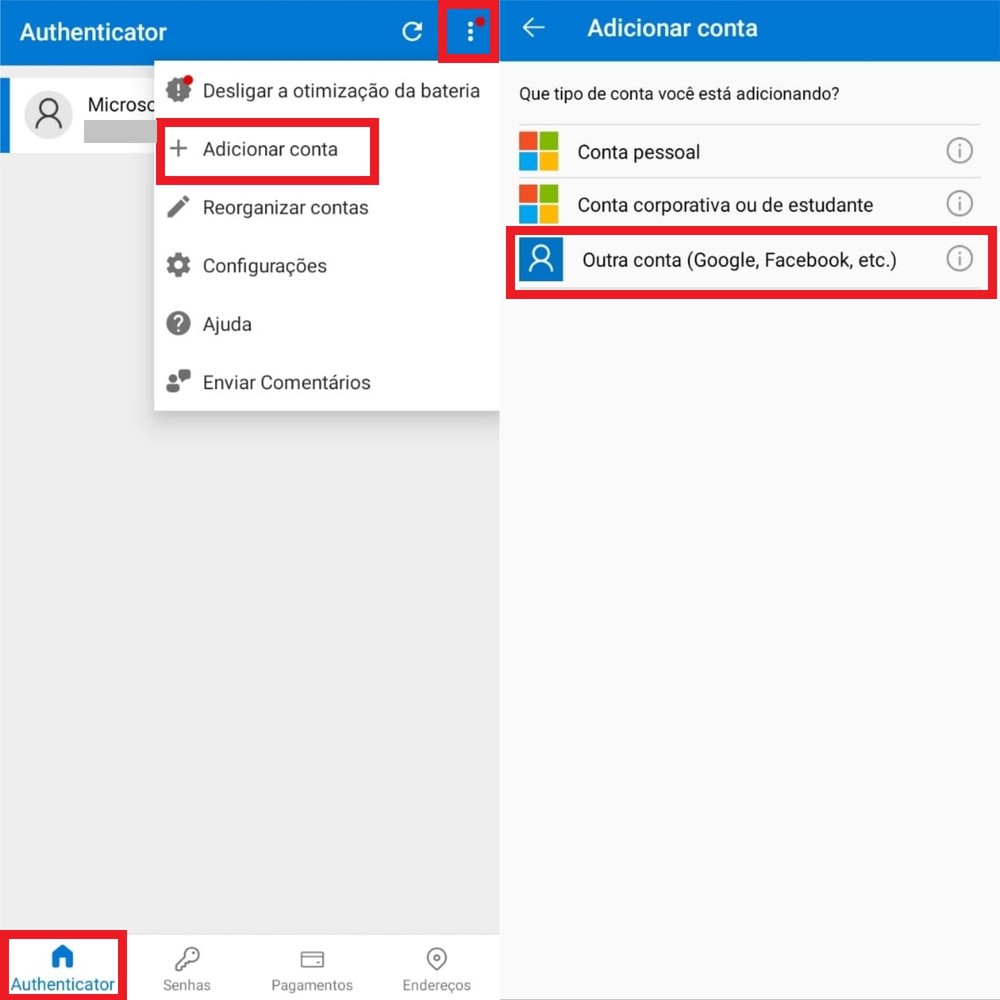
Task: Choose Enviar Comentários
Action: (287, 382)
